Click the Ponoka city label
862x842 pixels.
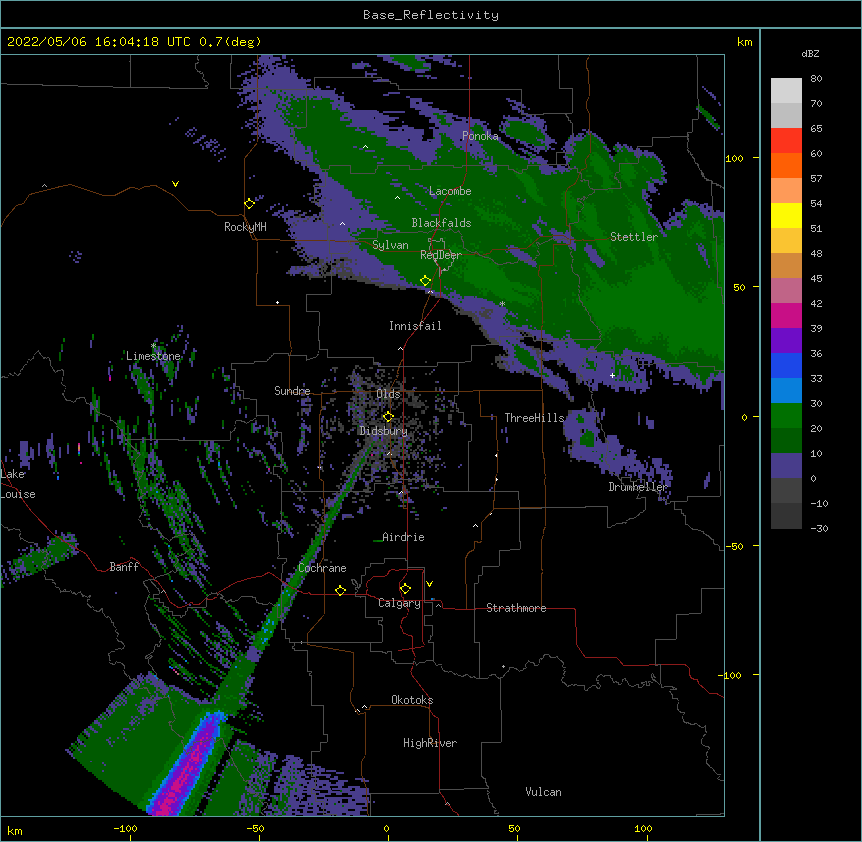coord(480,136)
